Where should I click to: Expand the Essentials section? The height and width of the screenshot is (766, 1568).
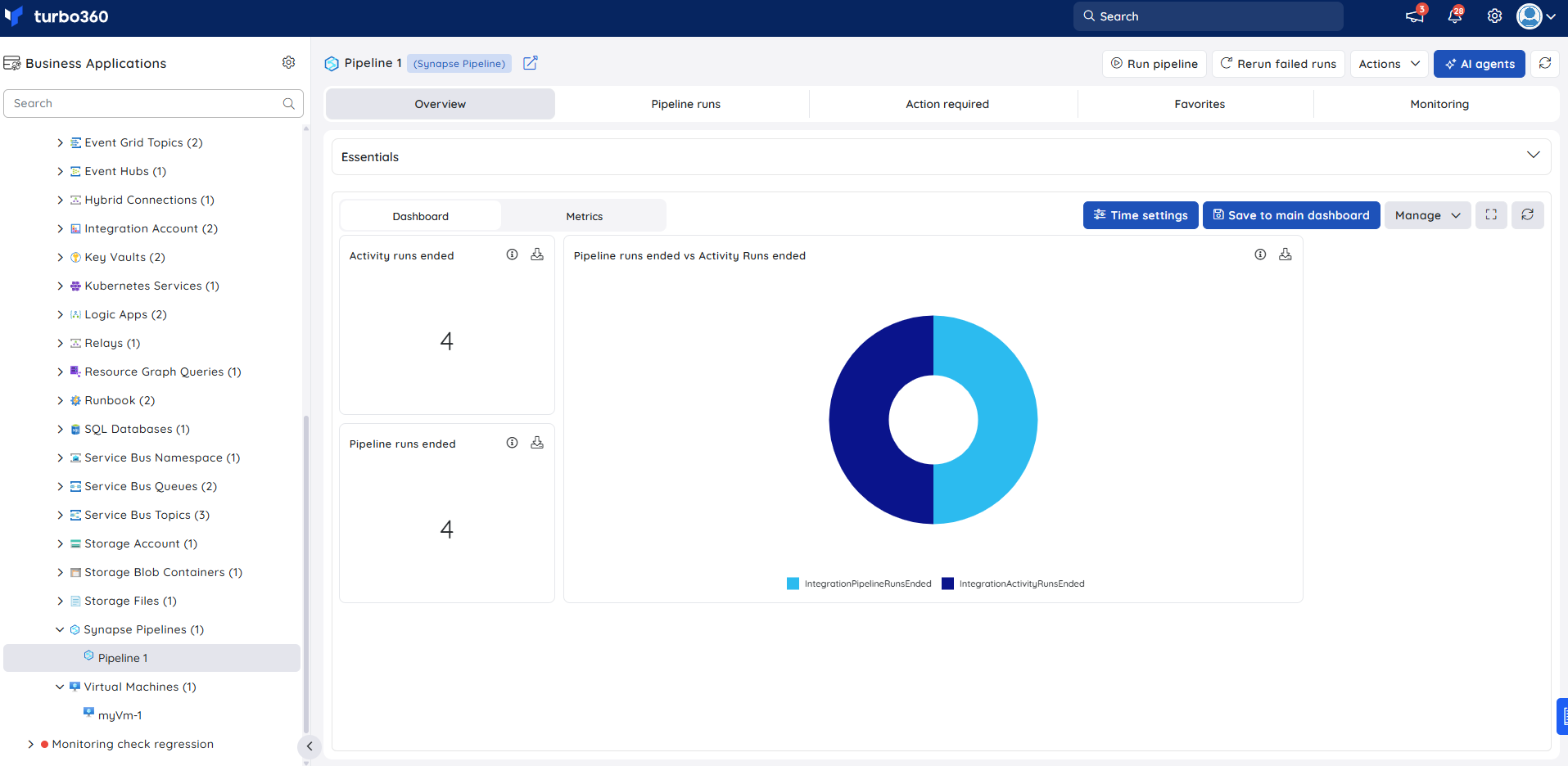tap(1533, 155)
